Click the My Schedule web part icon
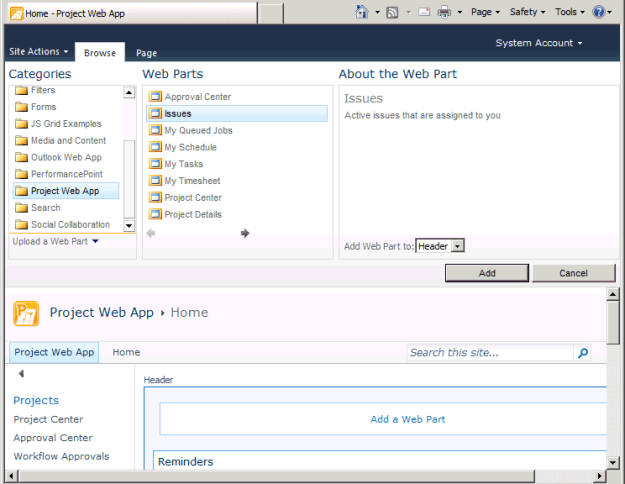This screenshot has height=484, width=625. [155, 147]
